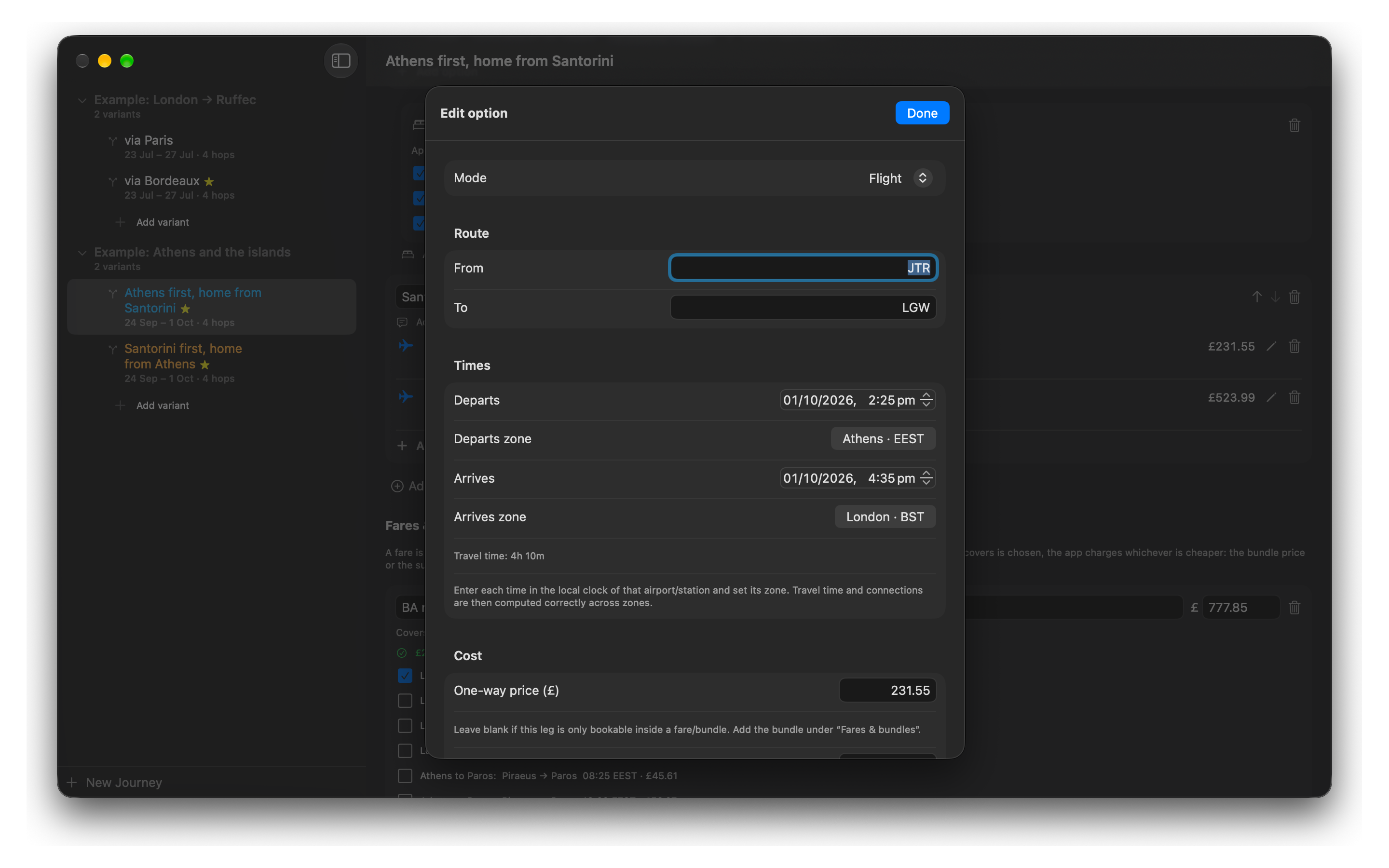Viewport: 1389px width, 868px height.
Task: Click Done in Edit option dialog
Action: click(x=922, y=113)
